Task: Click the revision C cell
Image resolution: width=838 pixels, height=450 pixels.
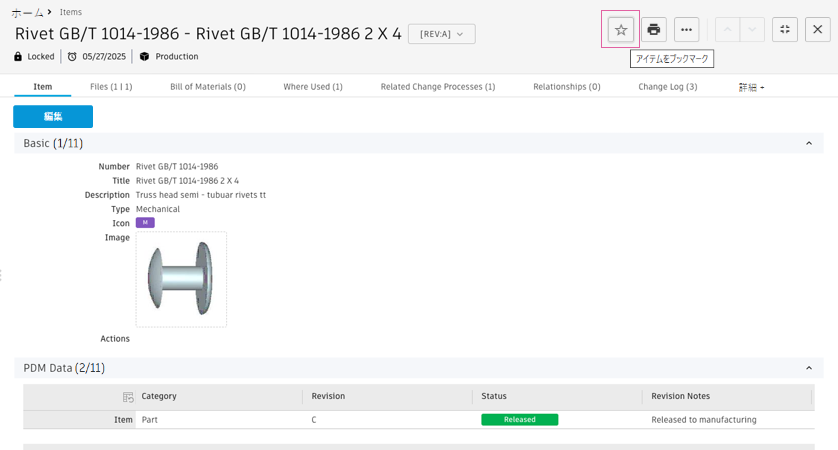Action: tap(314, 420)
